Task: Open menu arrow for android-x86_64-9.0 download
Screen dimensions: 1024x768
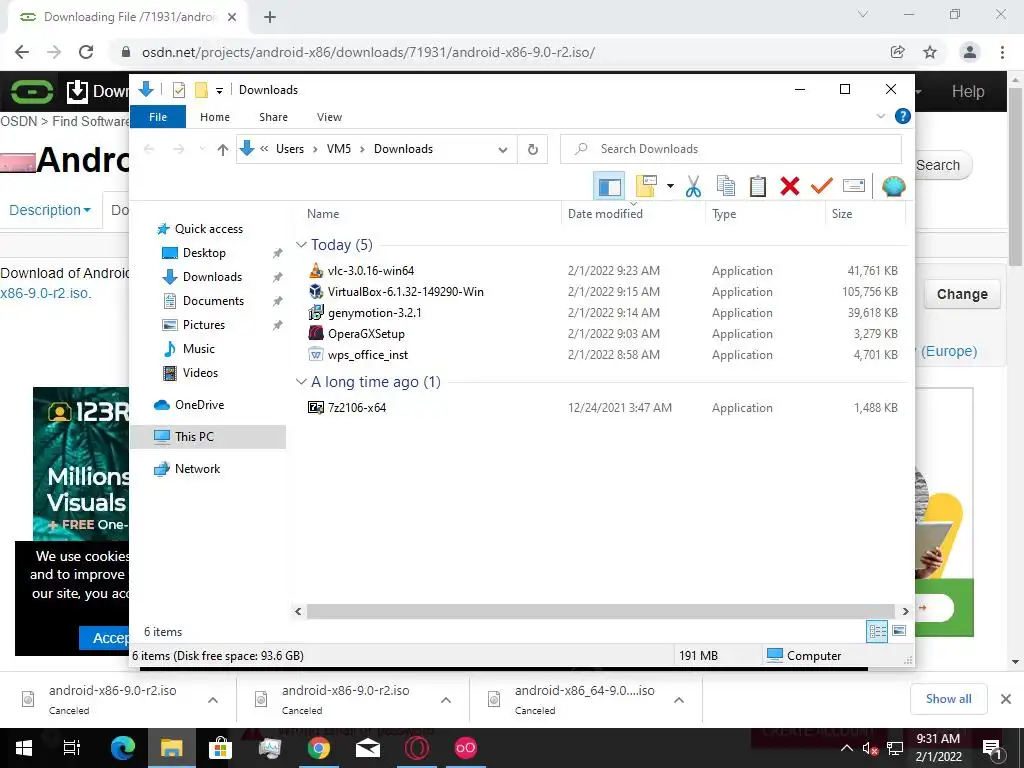Action: [679, 700]
